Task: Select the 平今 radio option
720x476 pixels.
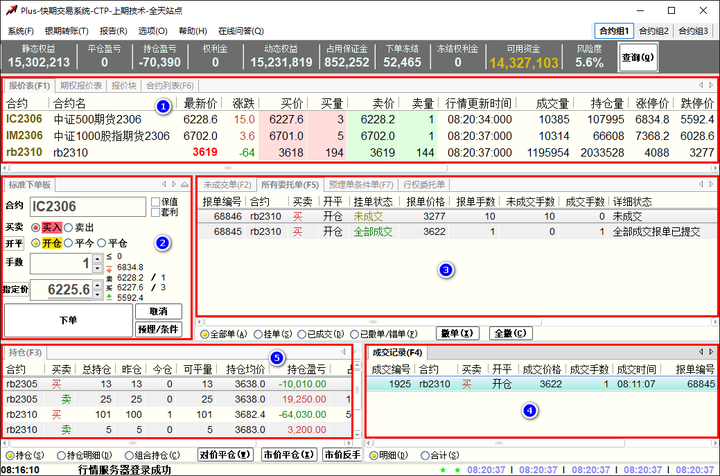Action: [x=68, y=243]
